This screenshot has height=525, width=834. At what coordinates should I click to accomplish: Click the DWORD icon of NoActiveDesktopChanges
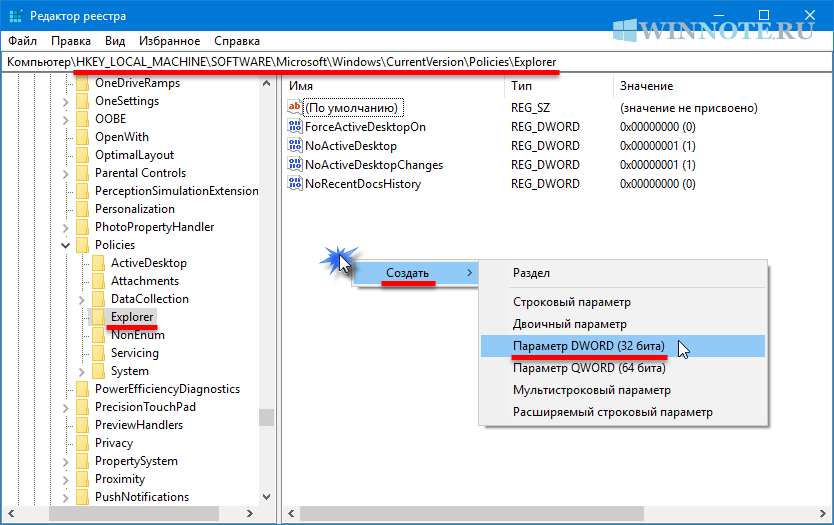pyautogui.click(x=295, y=165)
